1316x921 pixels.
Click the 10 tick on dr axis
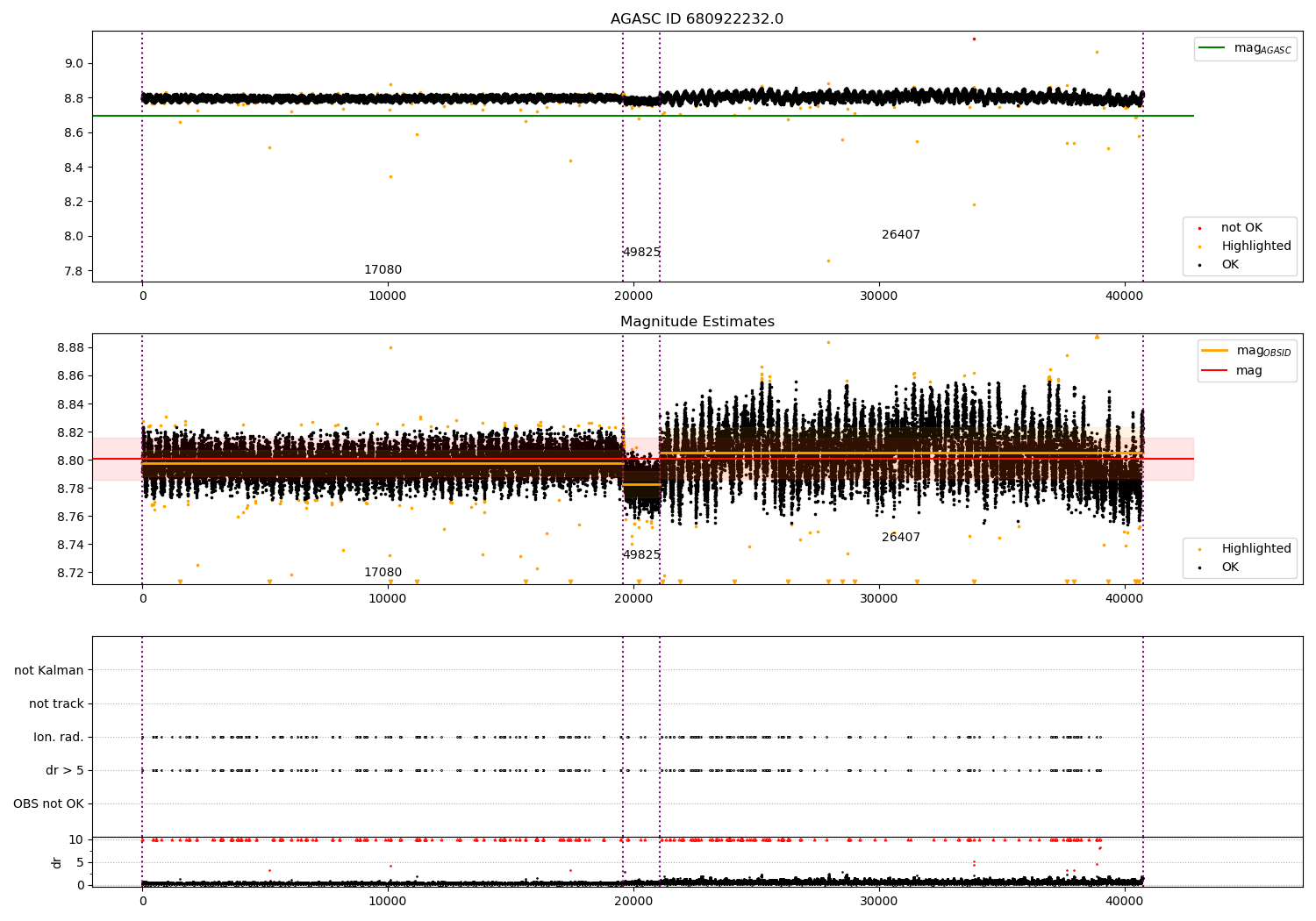click(x=76, y=839)
